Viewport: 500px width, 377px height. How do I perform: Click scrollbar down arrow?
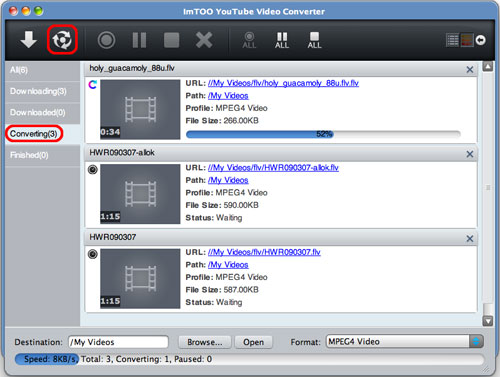(x=488, y=321)
